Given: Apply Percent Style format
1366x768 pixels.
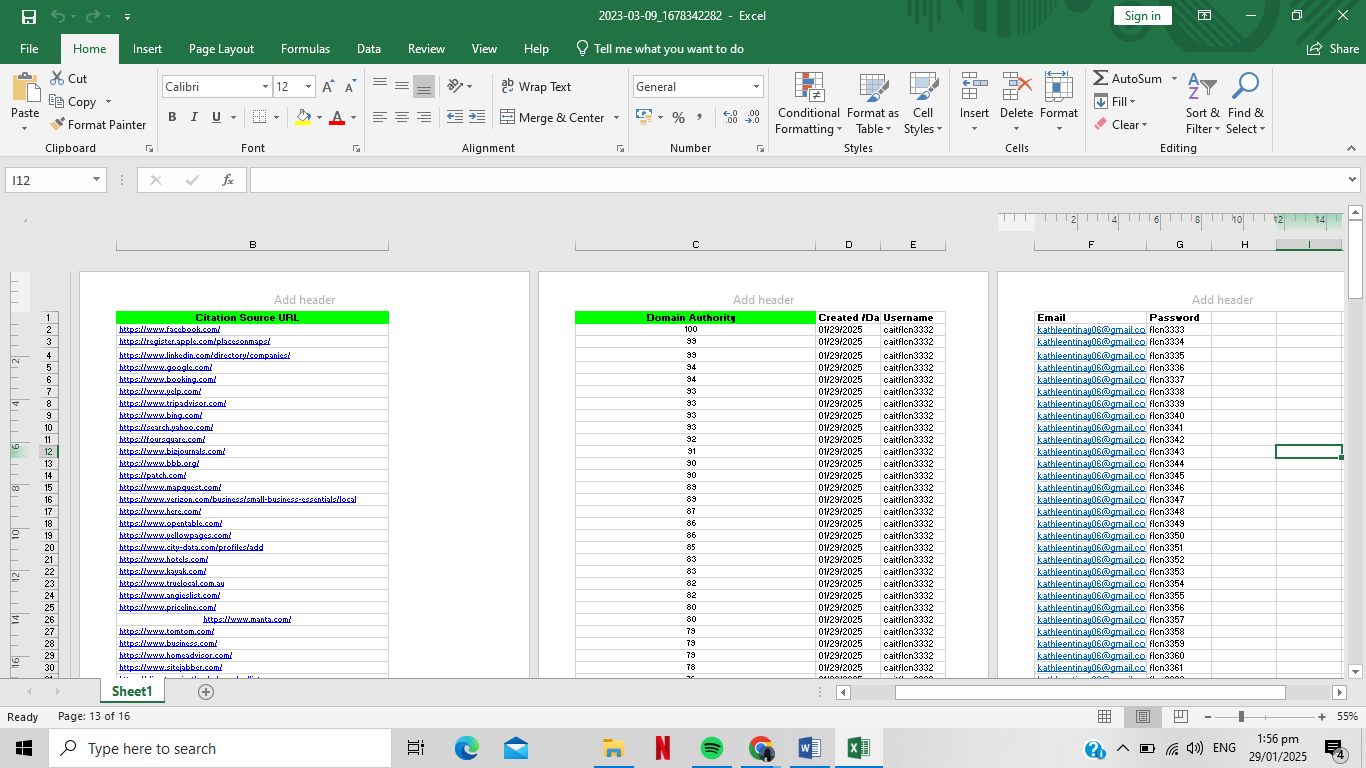Looking at the screenshot, I should coord(678,117).
